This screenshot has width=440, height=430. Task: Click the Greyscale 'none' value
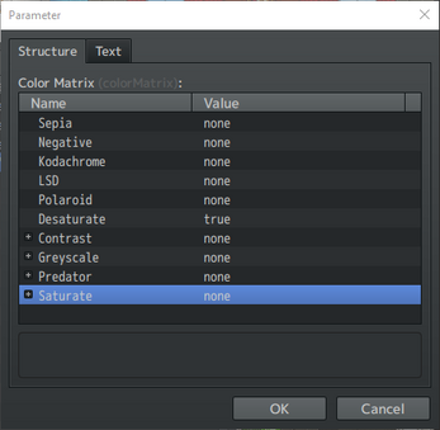point(217,258)
